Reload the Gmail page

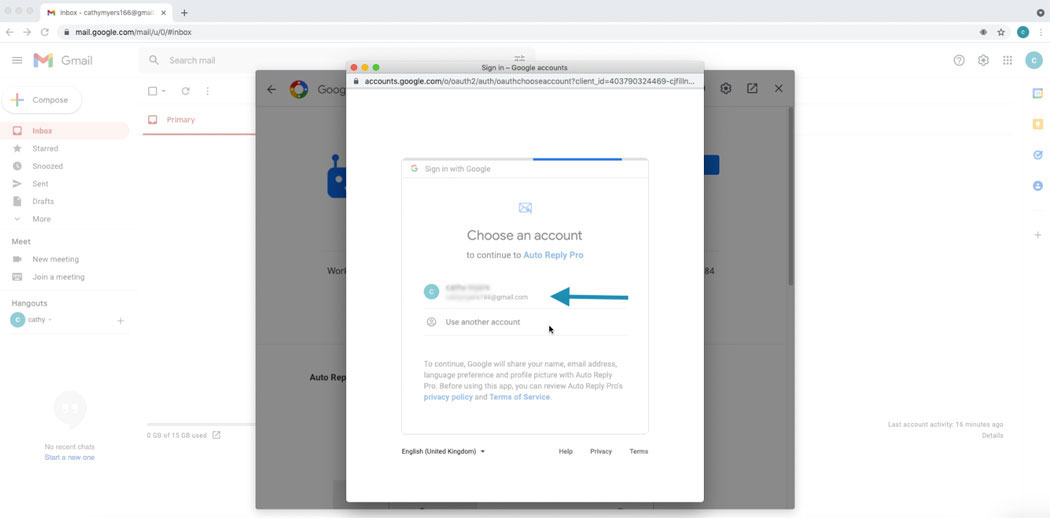point(45,31)
